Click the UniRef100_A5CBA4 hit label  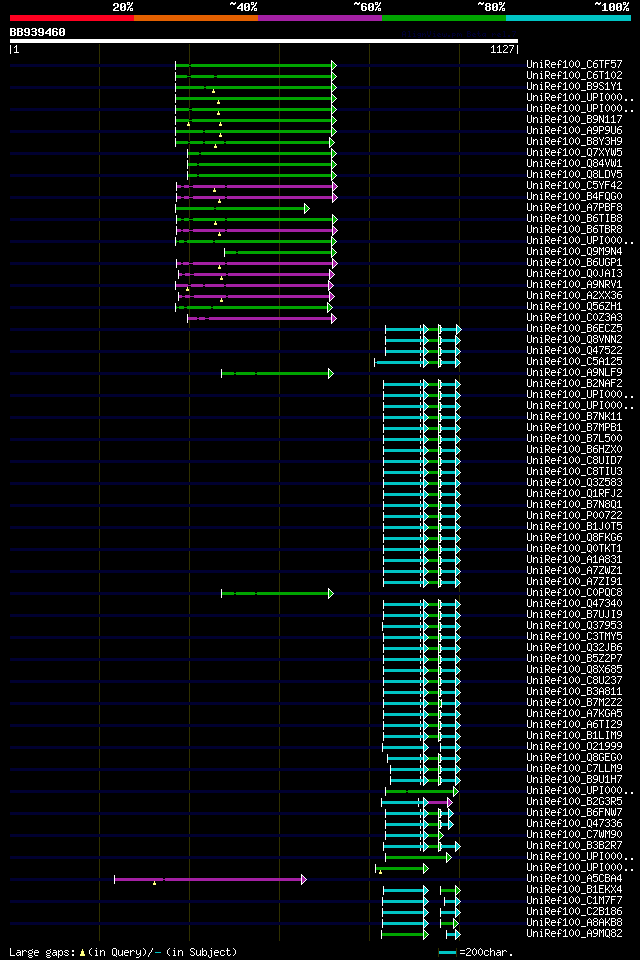[x=574, y=879]
